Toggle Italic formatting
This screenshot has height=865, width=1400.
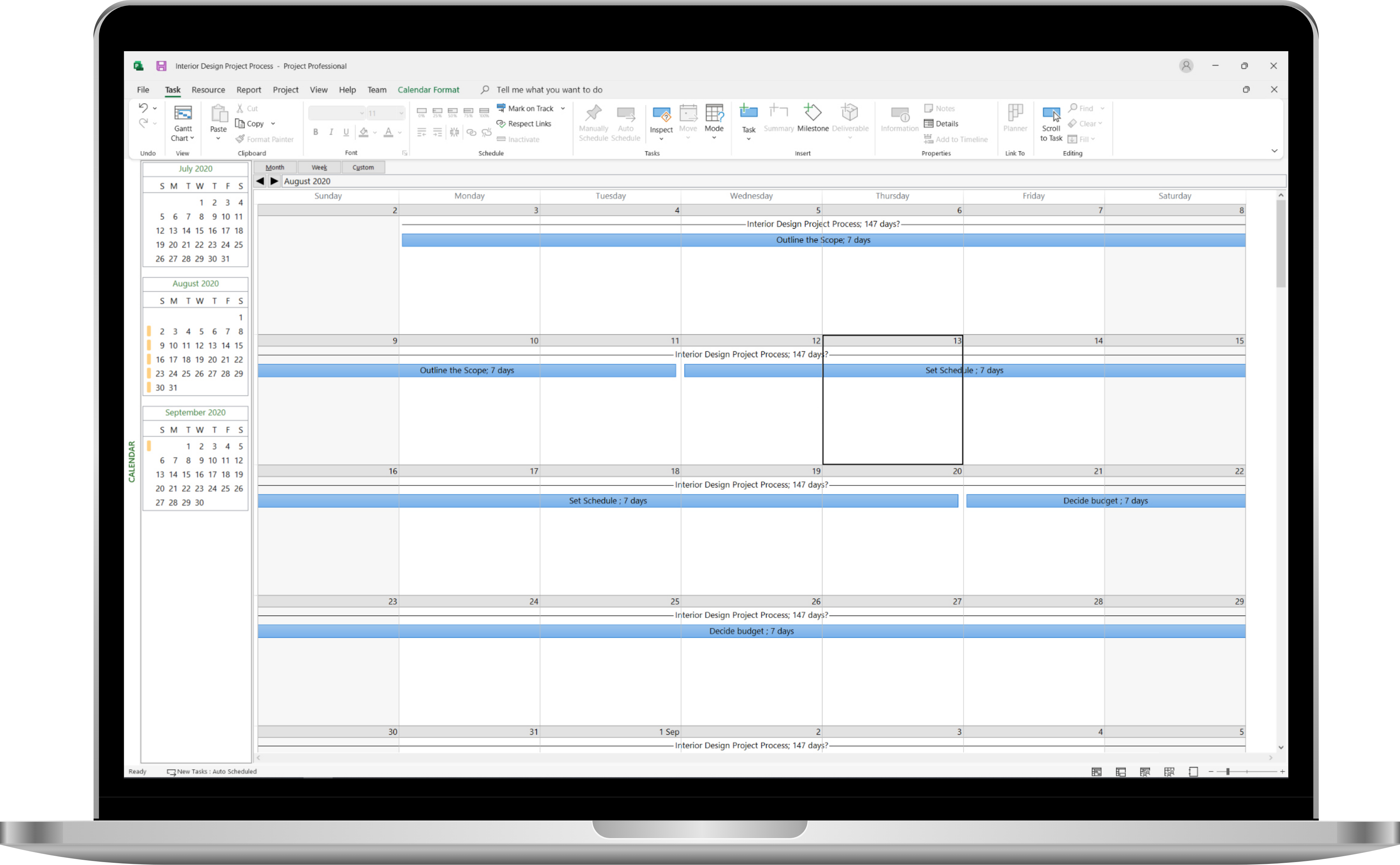331,132
